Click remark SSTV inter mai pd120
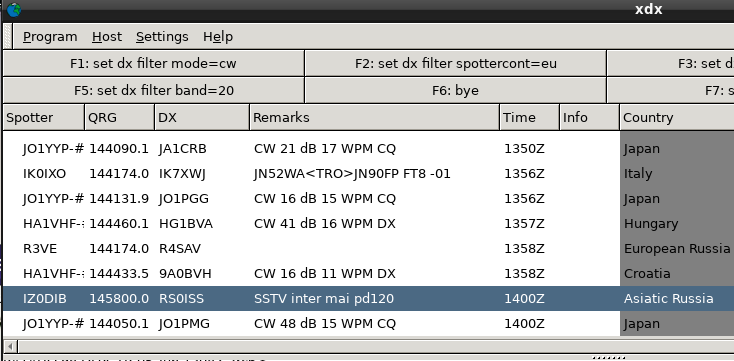Screen dimensions: 734x361 click(324, 299)
